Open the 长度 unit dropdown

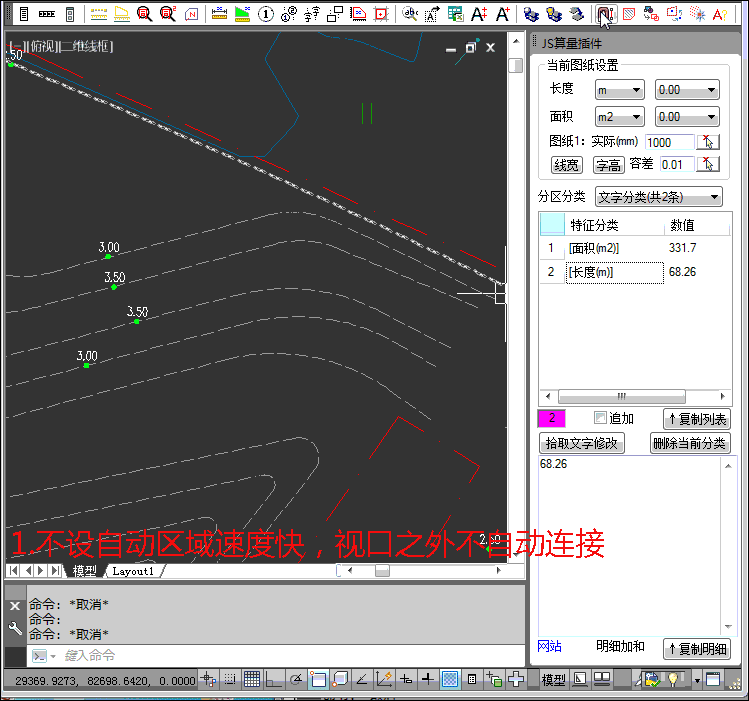click(619, 90)
